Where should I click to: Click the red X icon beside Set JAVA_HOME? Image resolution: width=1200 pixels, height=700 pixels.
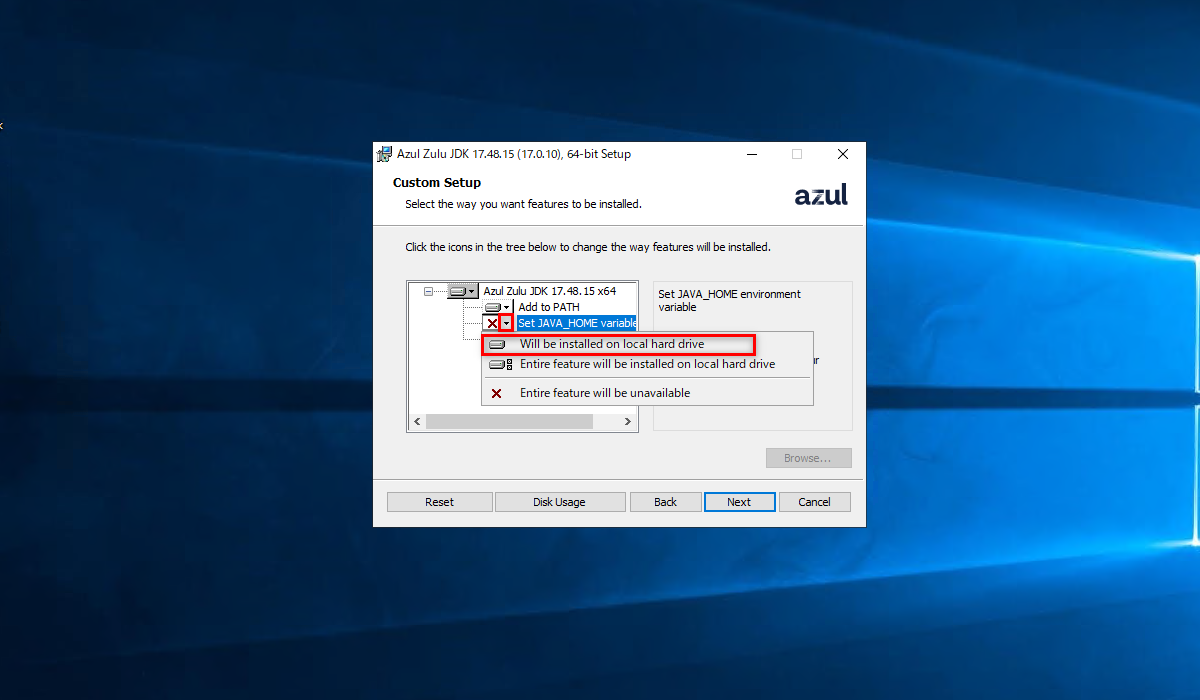click(x=492, y=323)
